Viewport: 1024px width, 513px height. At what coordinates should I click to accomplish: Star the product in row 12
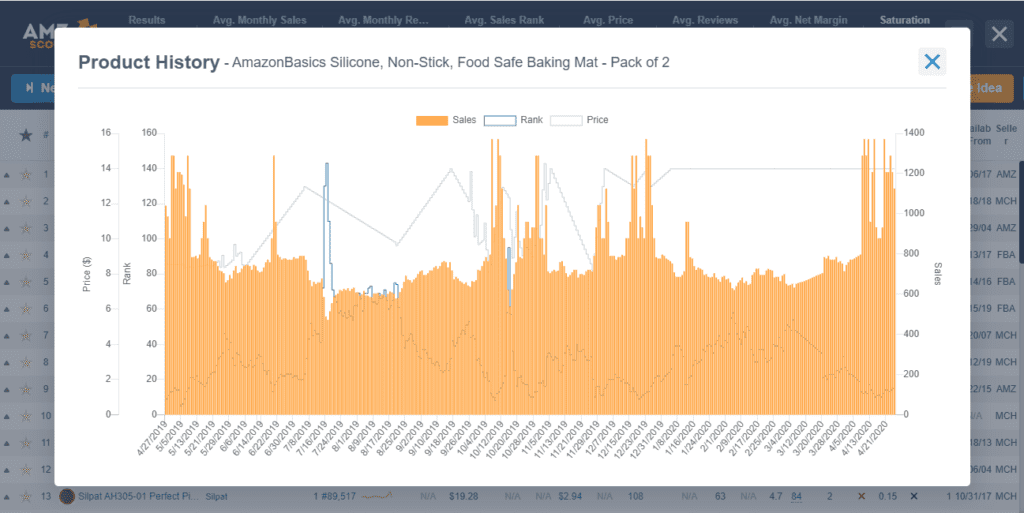pyautogui.click(x=25, y=469)
